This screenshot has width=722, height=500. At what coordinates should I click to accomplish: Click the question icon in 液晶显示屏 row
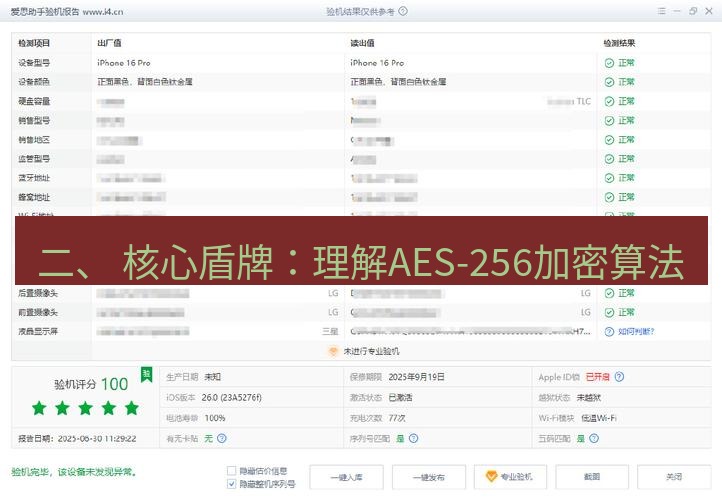pos(609,331)
